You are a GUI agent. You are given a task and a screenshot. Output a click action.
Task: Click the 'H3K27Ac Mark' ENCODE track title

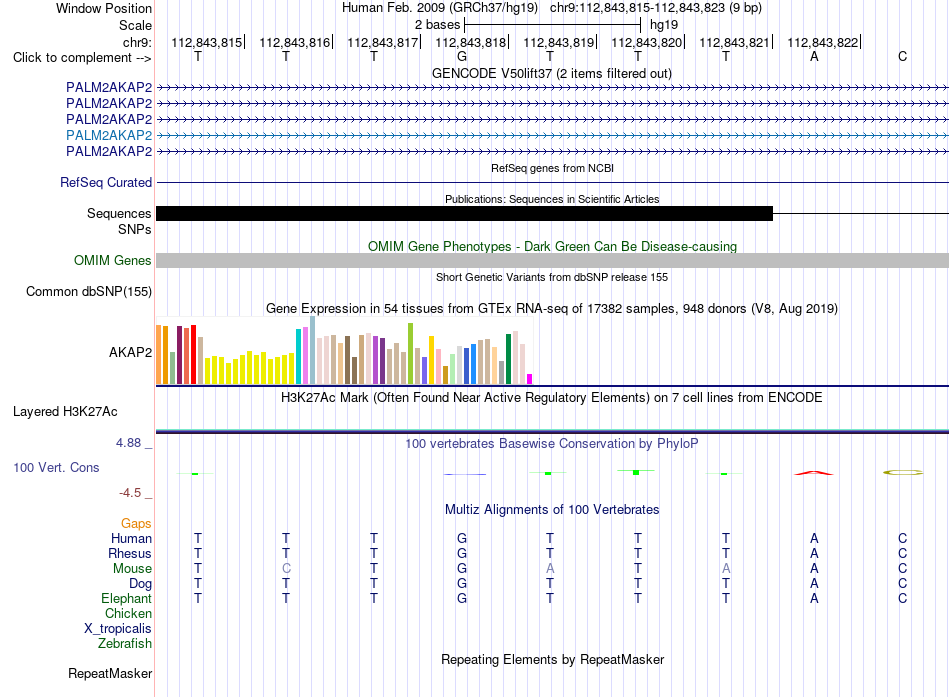click(x=552, y=398)
